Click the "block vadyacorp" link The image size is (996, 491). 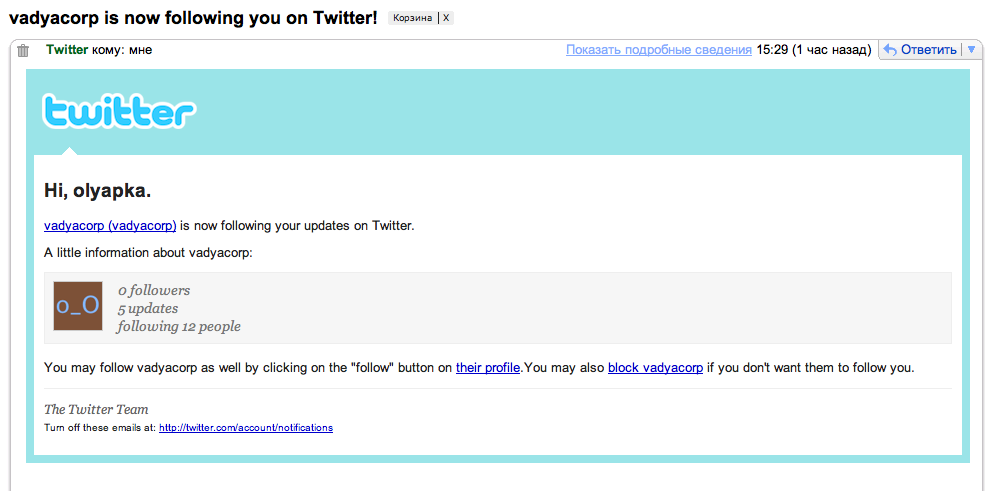coord(655,368)
